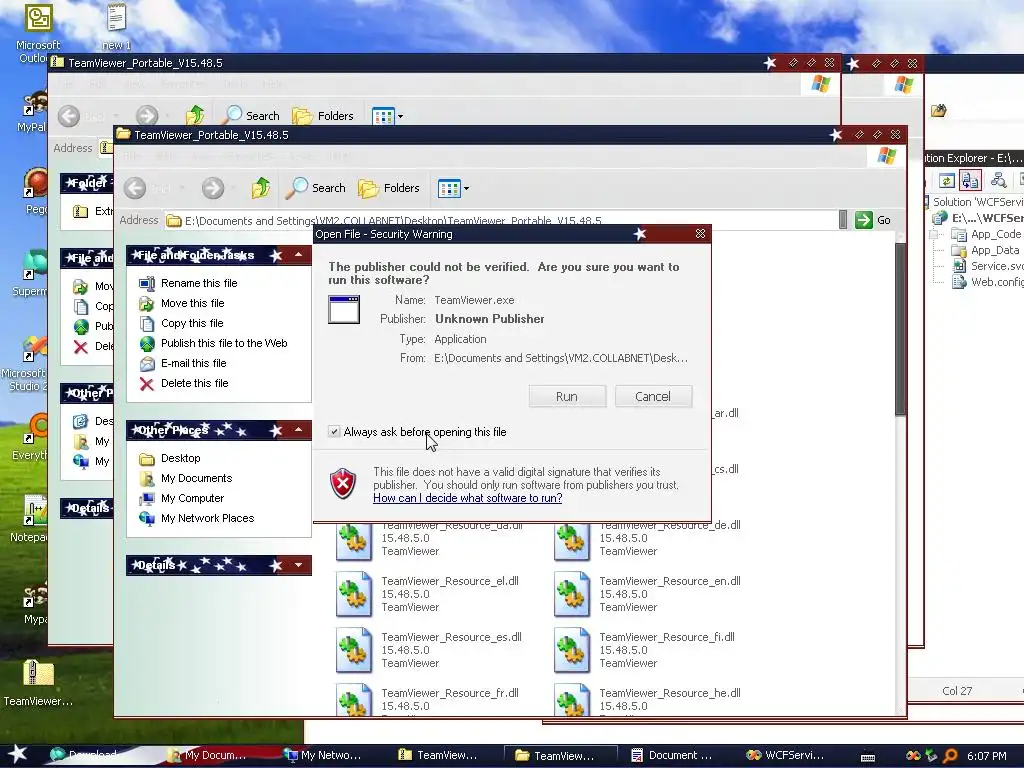1024x768 pixels.
Task: Select TeamViewer_Resource_fi.dll file icon
Action: pos(571,650)
